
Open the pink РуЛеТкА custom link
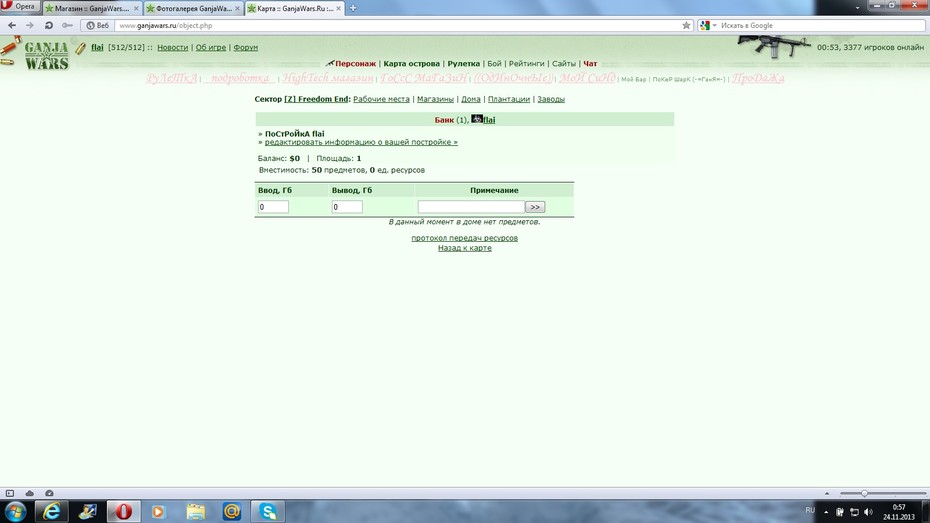tap(171, 78)
